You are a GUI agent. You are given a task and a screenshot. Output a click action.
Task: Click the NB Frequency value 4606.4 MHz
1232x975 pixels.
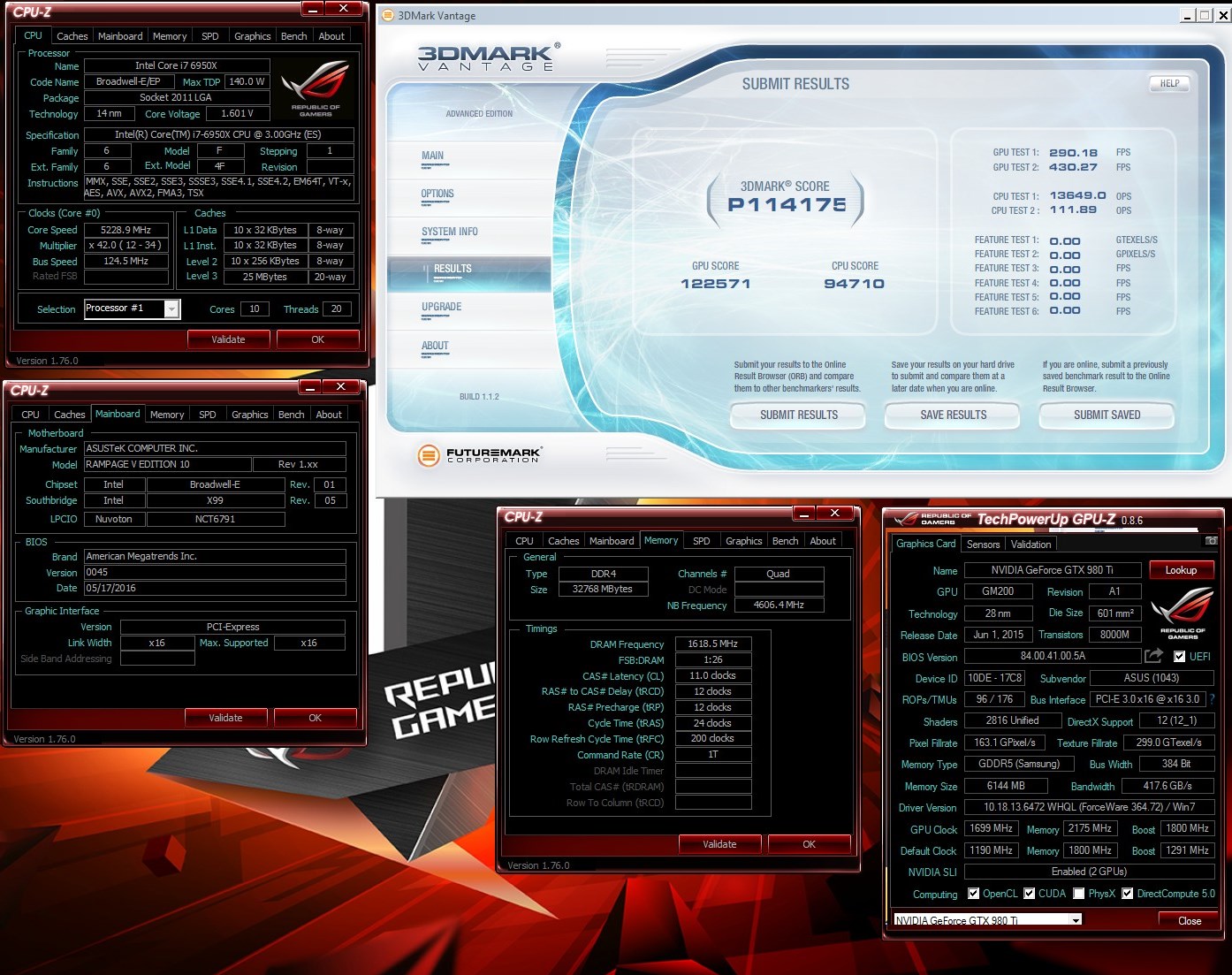tap(779, 606)
